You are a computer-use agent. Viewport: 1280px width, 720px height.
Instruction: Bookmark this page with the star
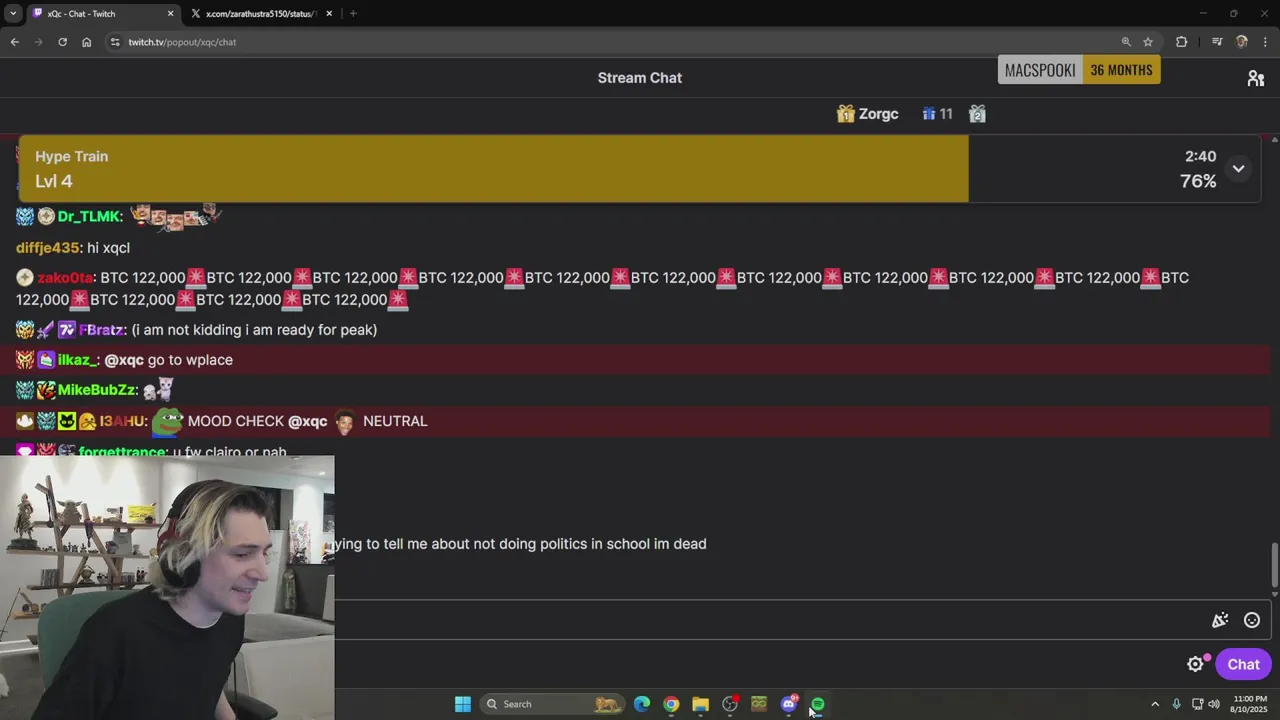1148,42
